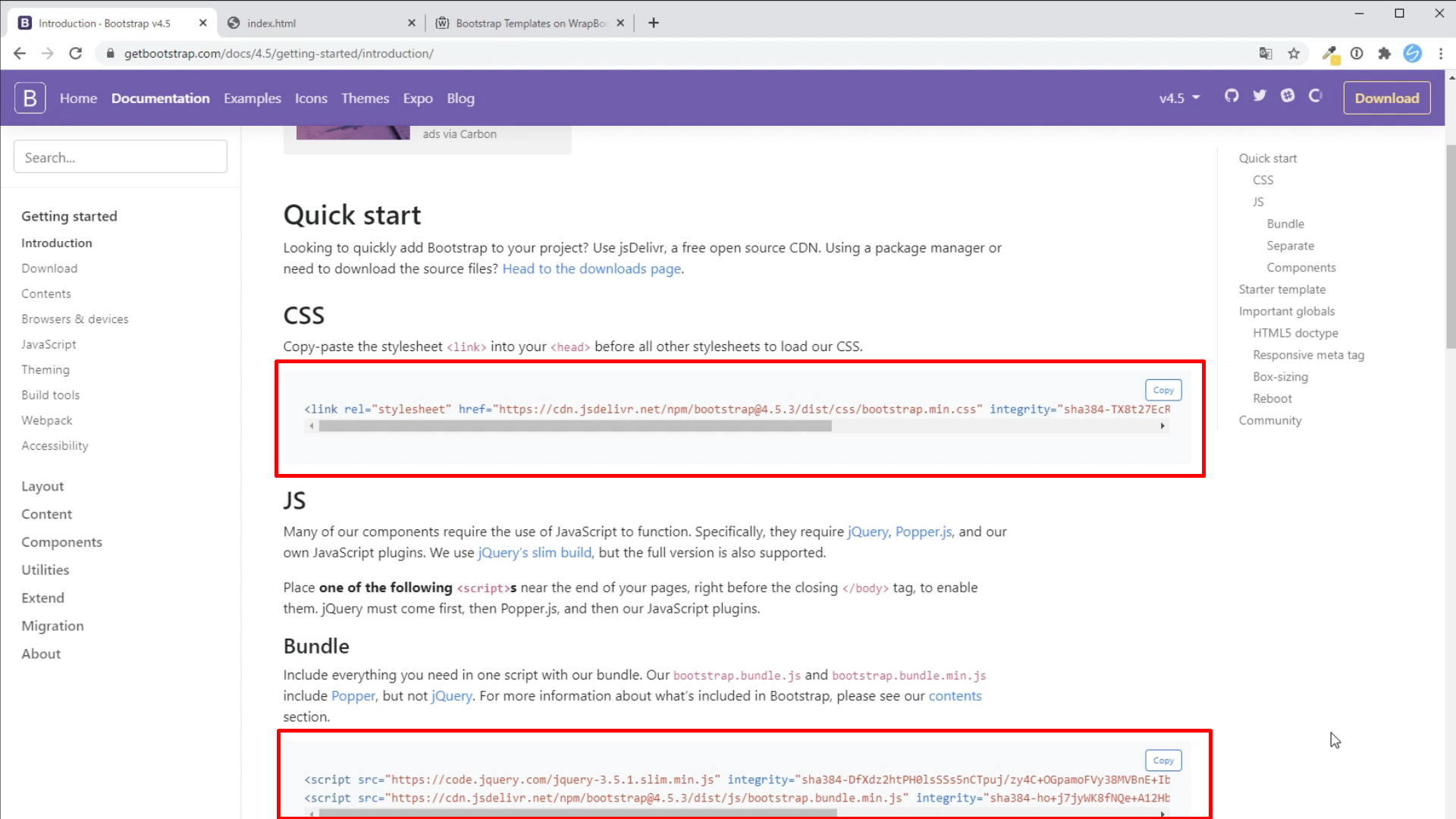
Task: Jump to Responsive meta tag in contents
Action: click(1308, 355)
